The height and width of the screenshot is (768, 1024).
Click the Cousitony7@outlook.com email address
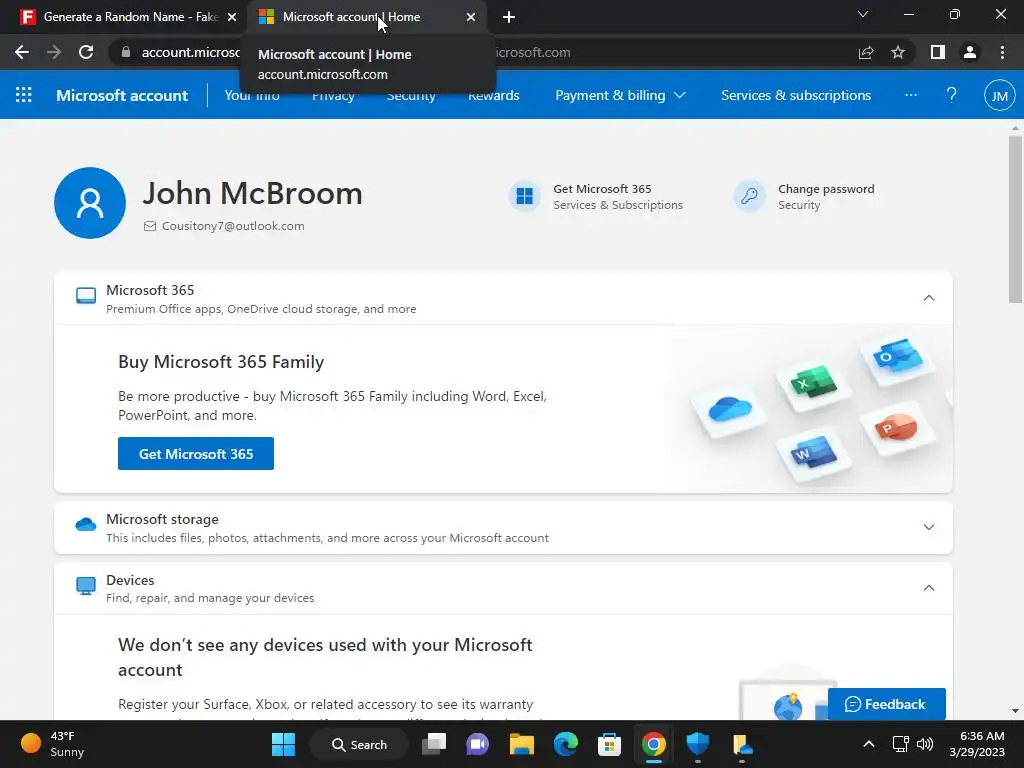pyautogui.click(x=232, y=226)
